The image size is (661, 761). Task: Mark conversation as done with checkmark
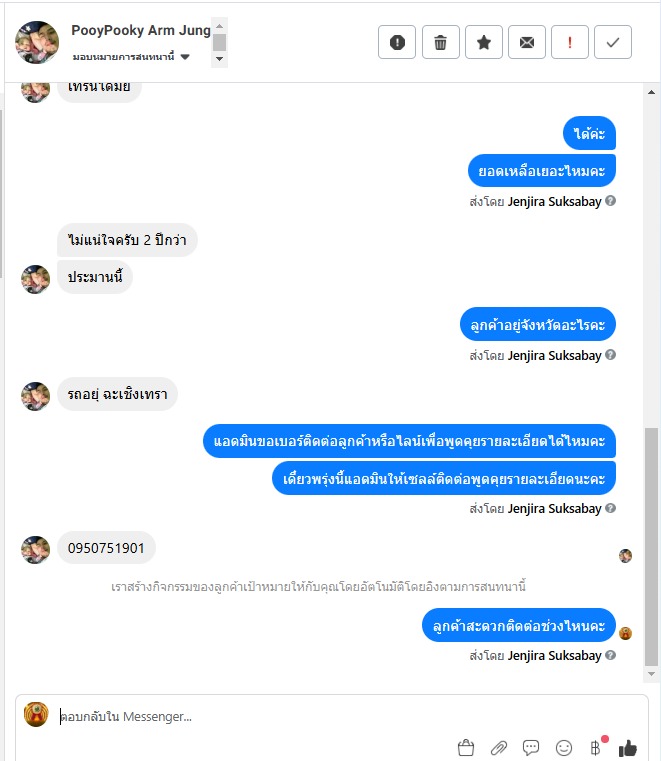tap(612, 42)
